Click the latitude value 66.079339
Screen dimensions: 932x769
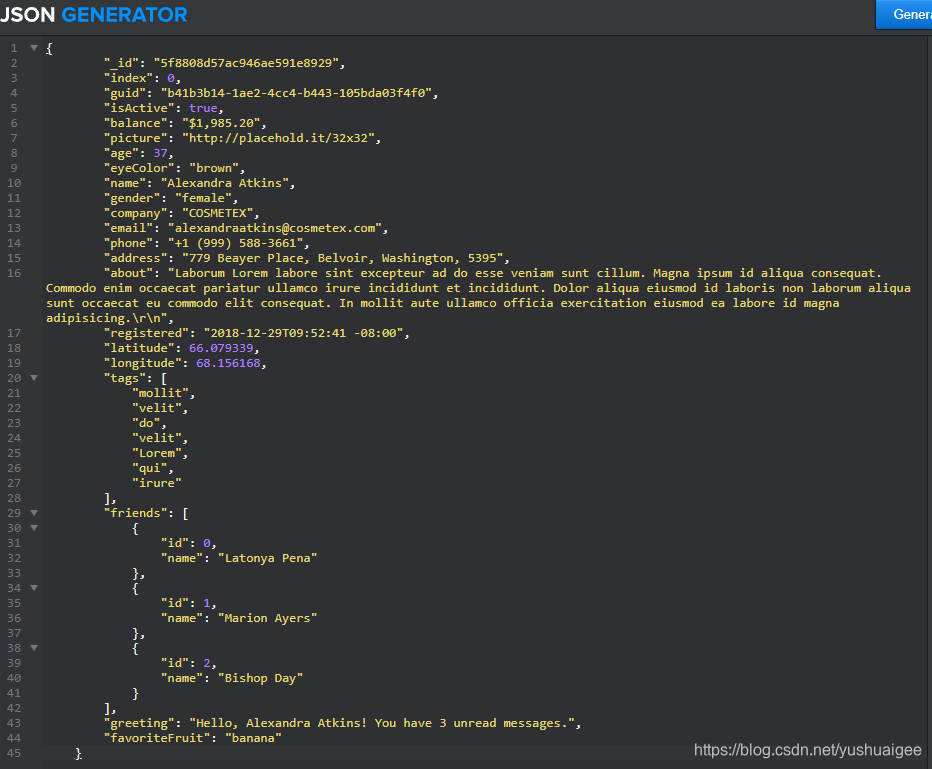pos(221,348)
